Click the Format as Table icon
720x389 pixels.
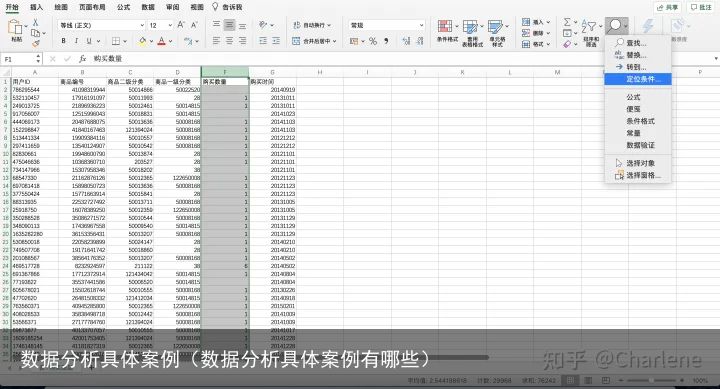point(470,27)
